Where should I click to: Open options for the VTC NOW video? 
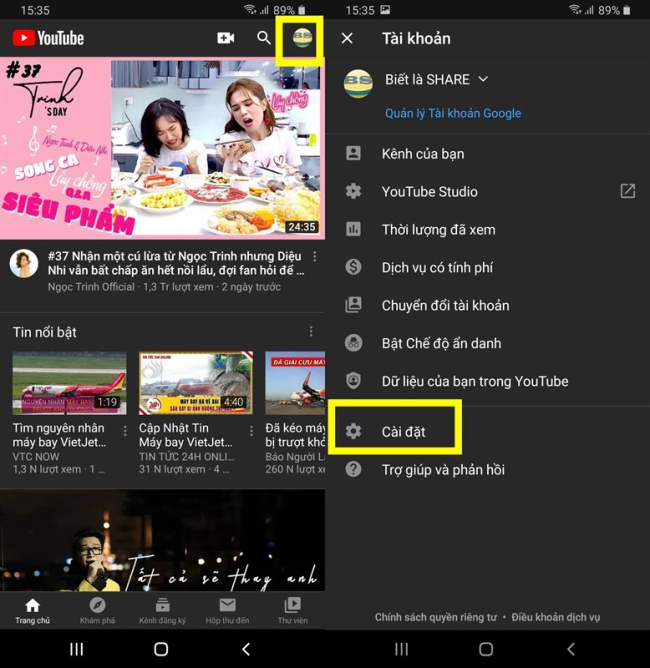pyautogui.click(x=125, y=431)
